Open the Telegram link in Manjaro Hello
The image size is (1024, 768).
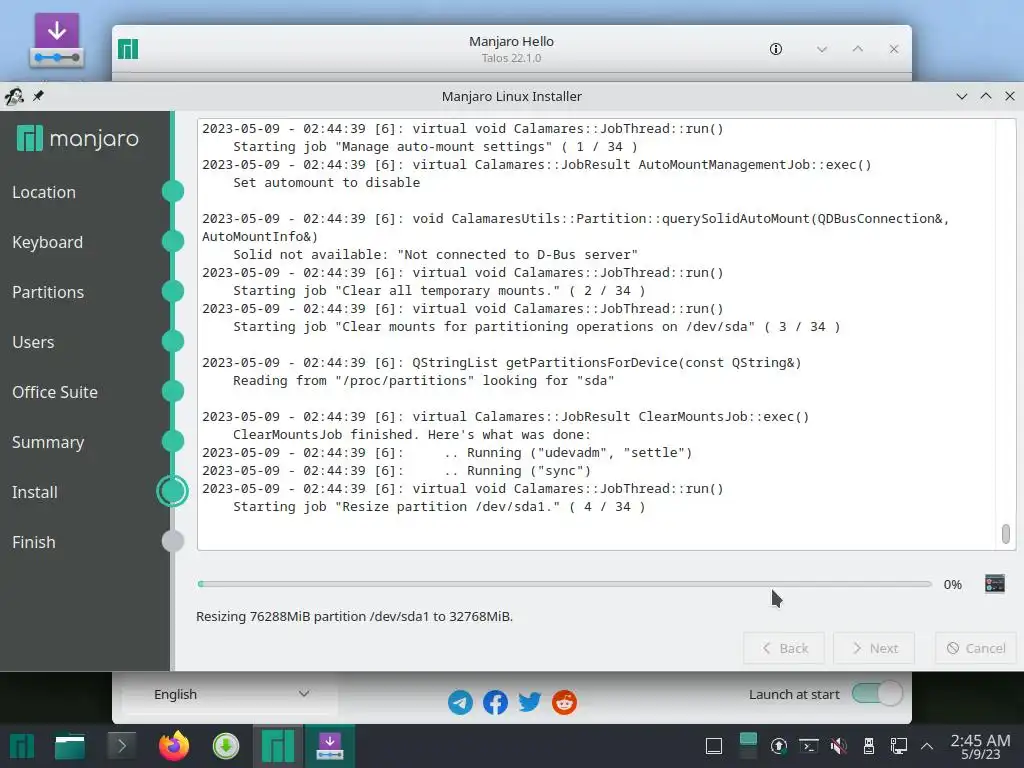click(x=460, y=703)
